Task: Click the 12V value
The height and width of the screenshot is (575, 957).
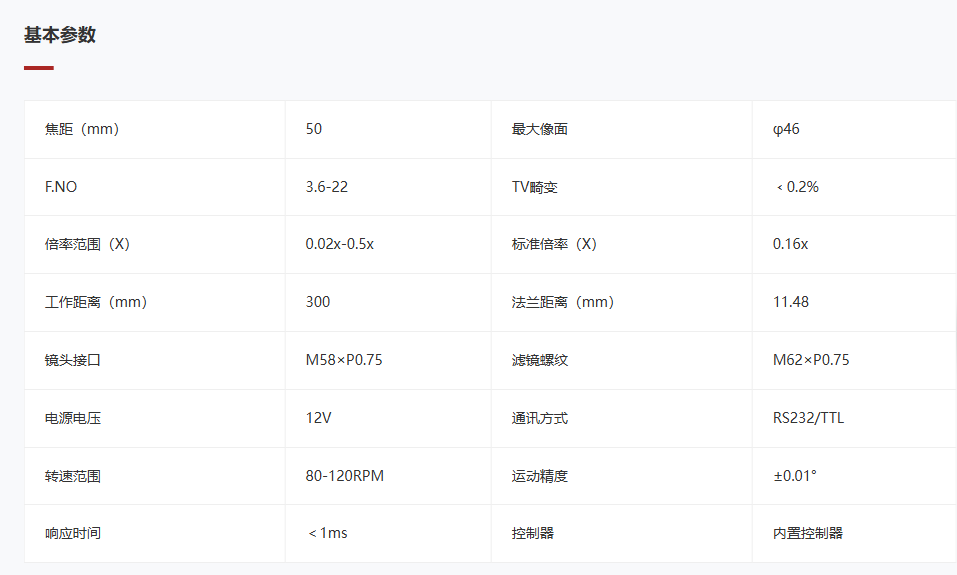Action: (319, 418)
